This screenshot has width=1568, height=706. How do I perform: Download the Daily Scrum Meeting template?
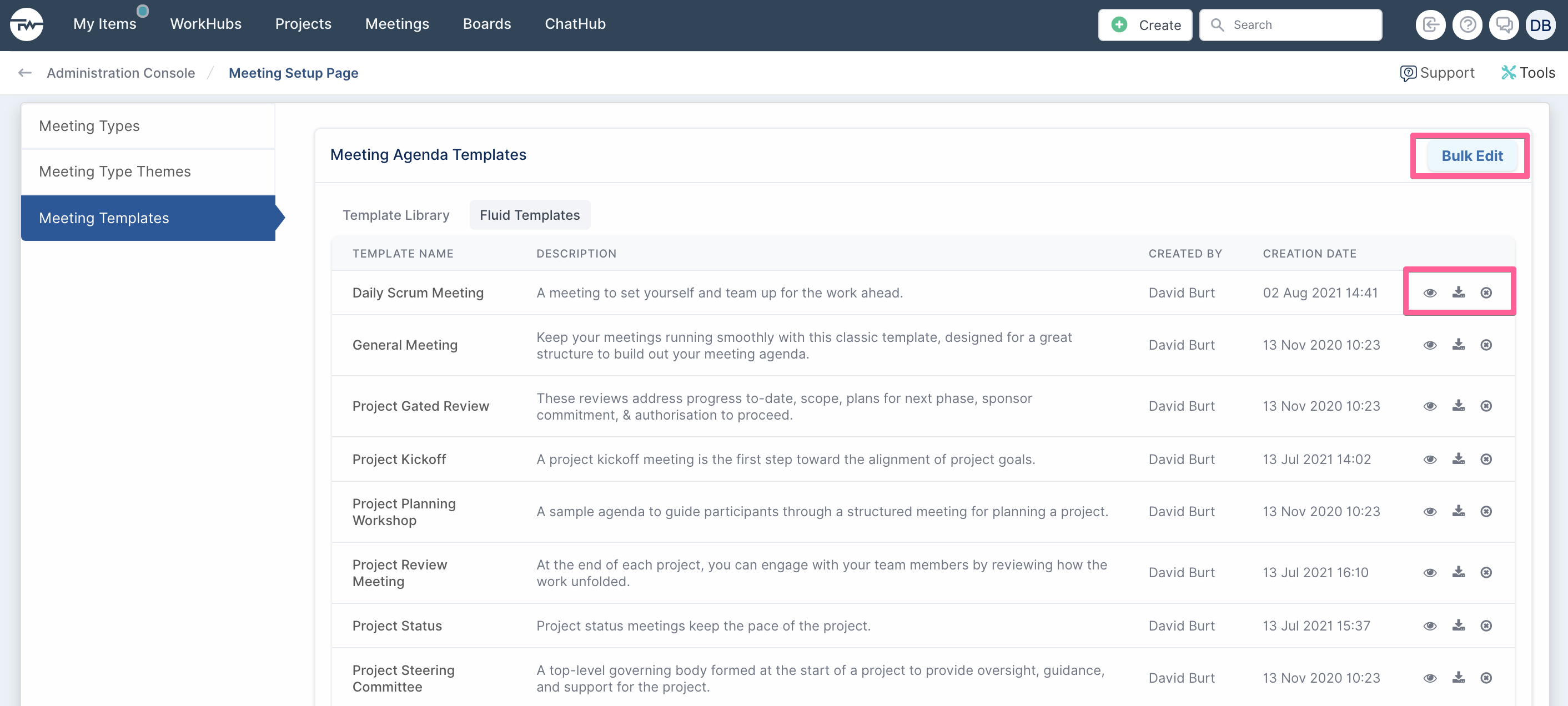[1459, 292]
